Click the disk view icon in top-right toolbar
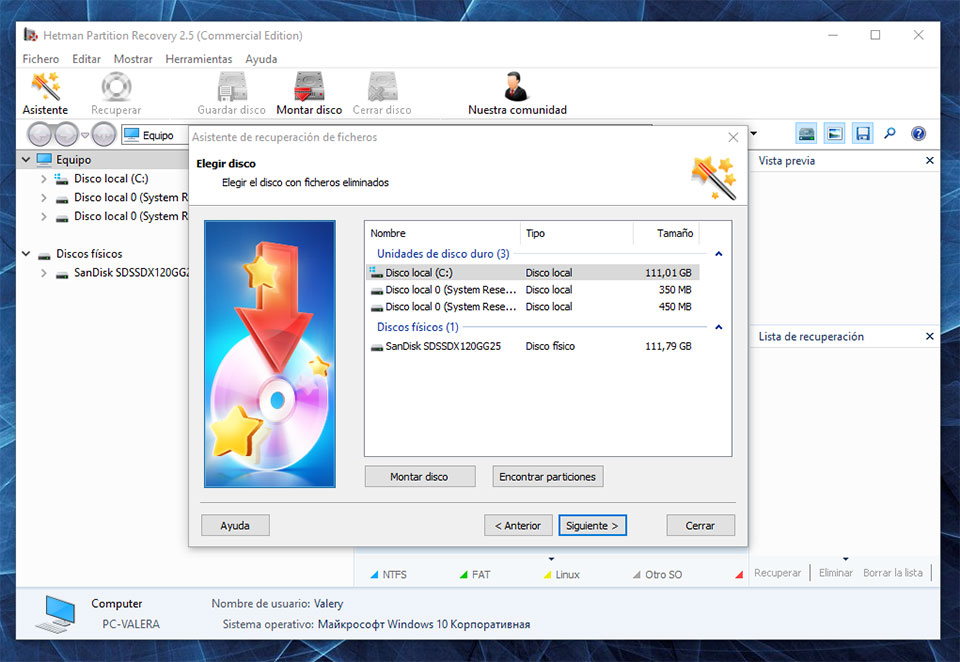The width and height of the screenshot is (960, 662). pyautogui.click(x=806, y=134)
